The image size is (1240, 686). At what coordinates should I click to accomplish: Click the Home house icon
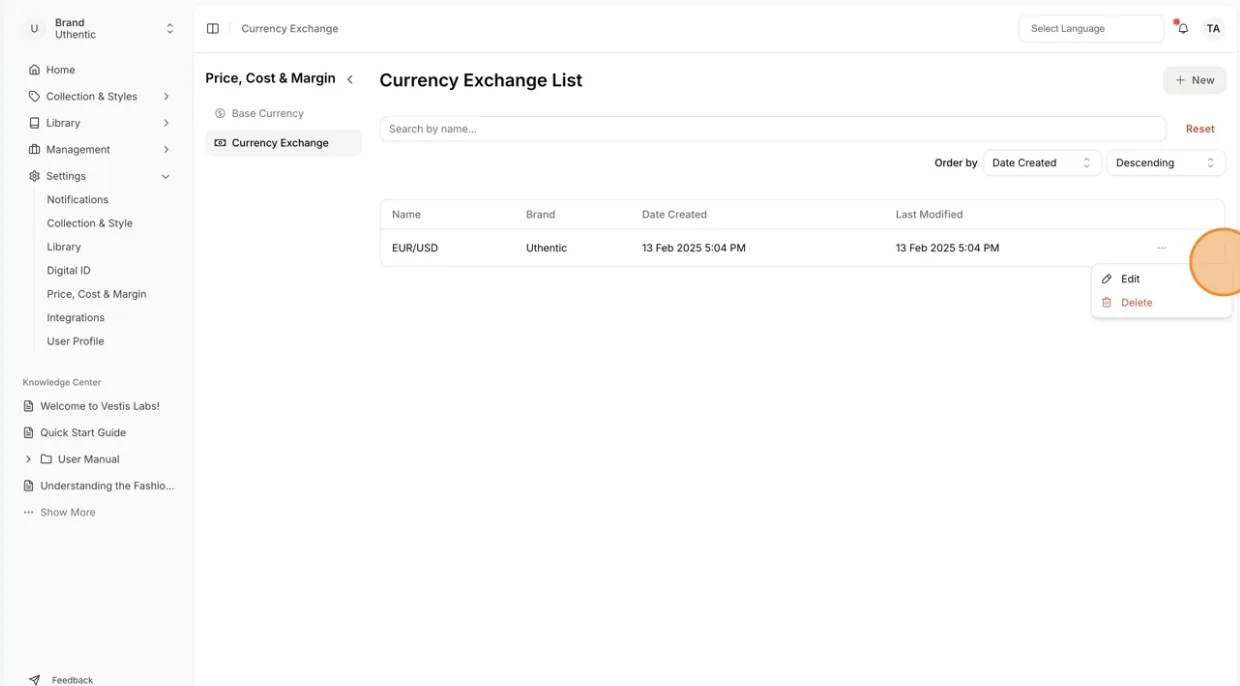[x=35, y=70]
